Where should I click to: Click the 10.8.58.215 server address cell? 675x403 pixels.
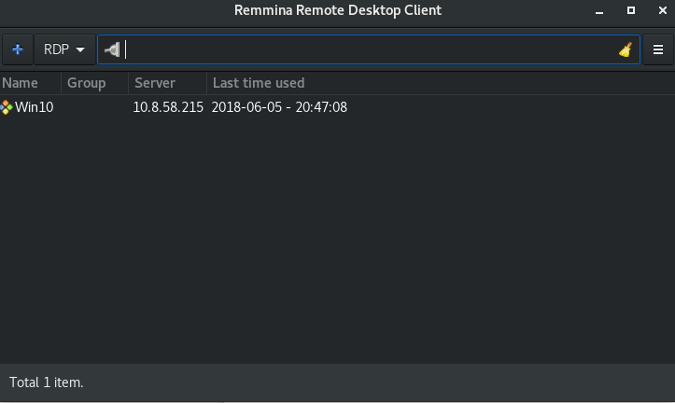167,107
